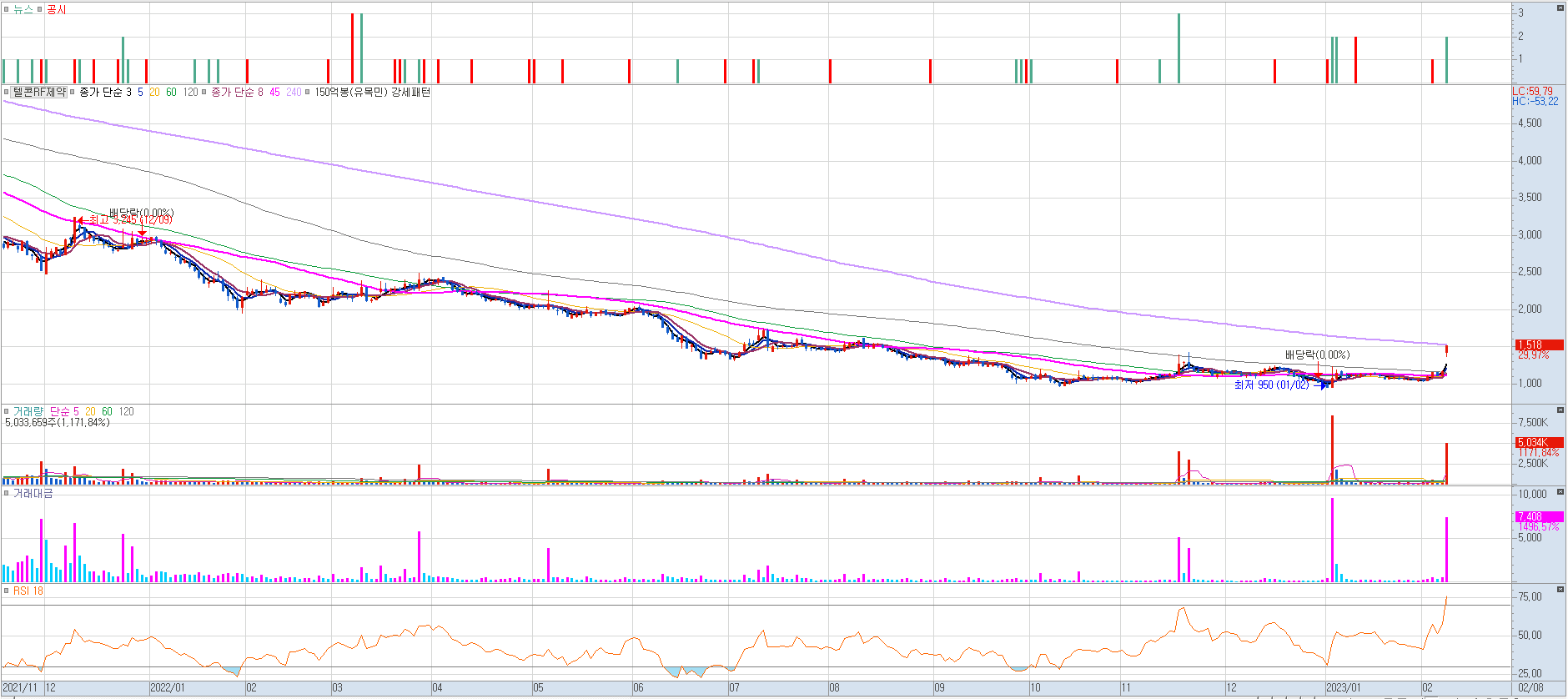Click the 1171.84% volume change label
The width and height of the screenshot is (1568, 699).
(1538, 452)
